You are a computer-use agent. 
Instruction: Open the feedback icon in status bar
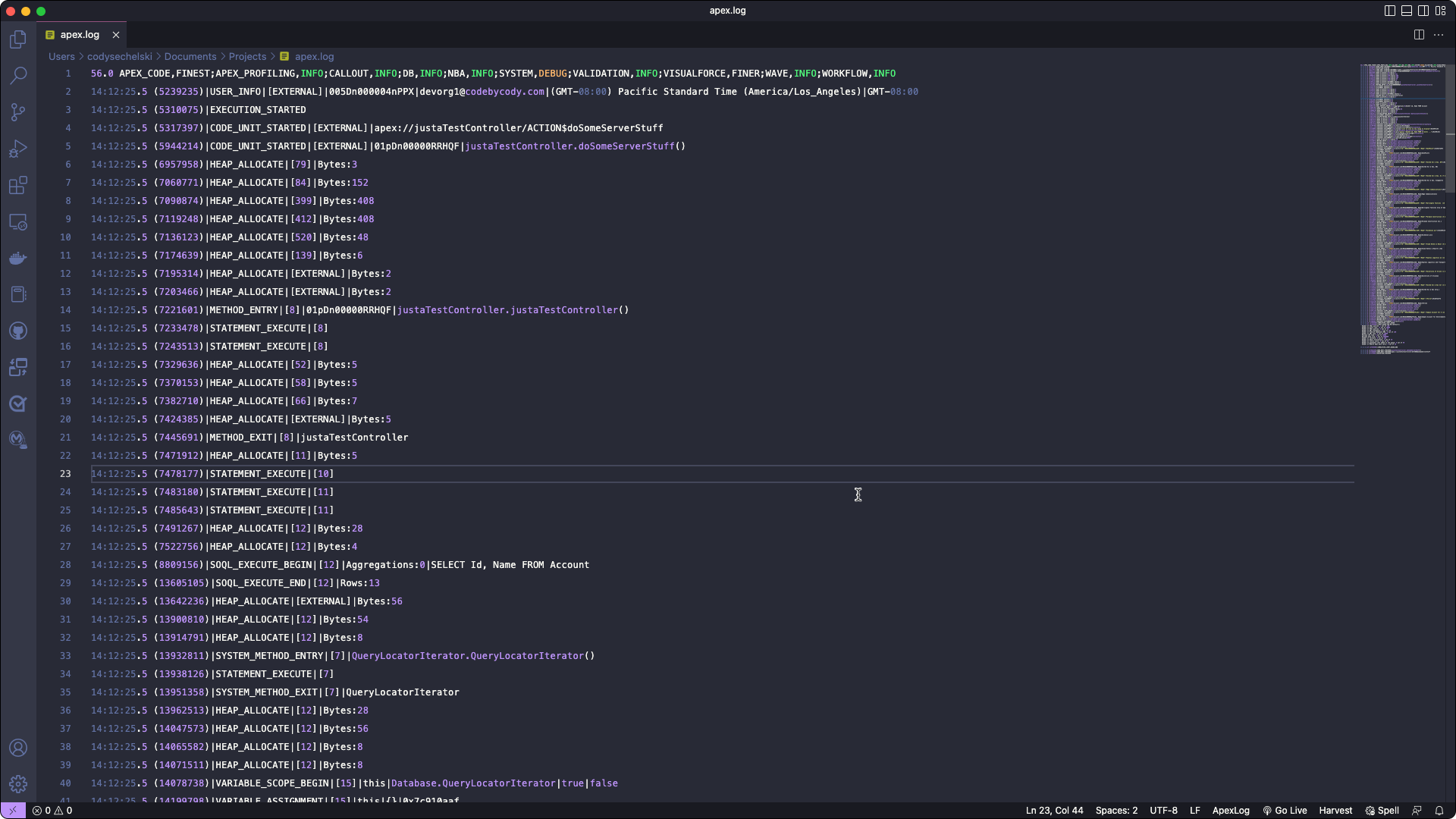click(1417, 811)
